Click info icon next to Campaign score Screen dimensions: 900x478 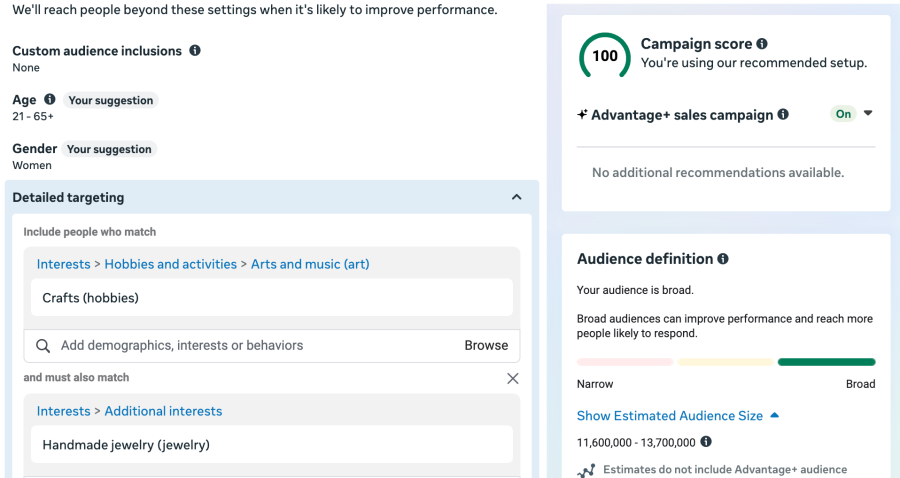(x=762, y=44)
